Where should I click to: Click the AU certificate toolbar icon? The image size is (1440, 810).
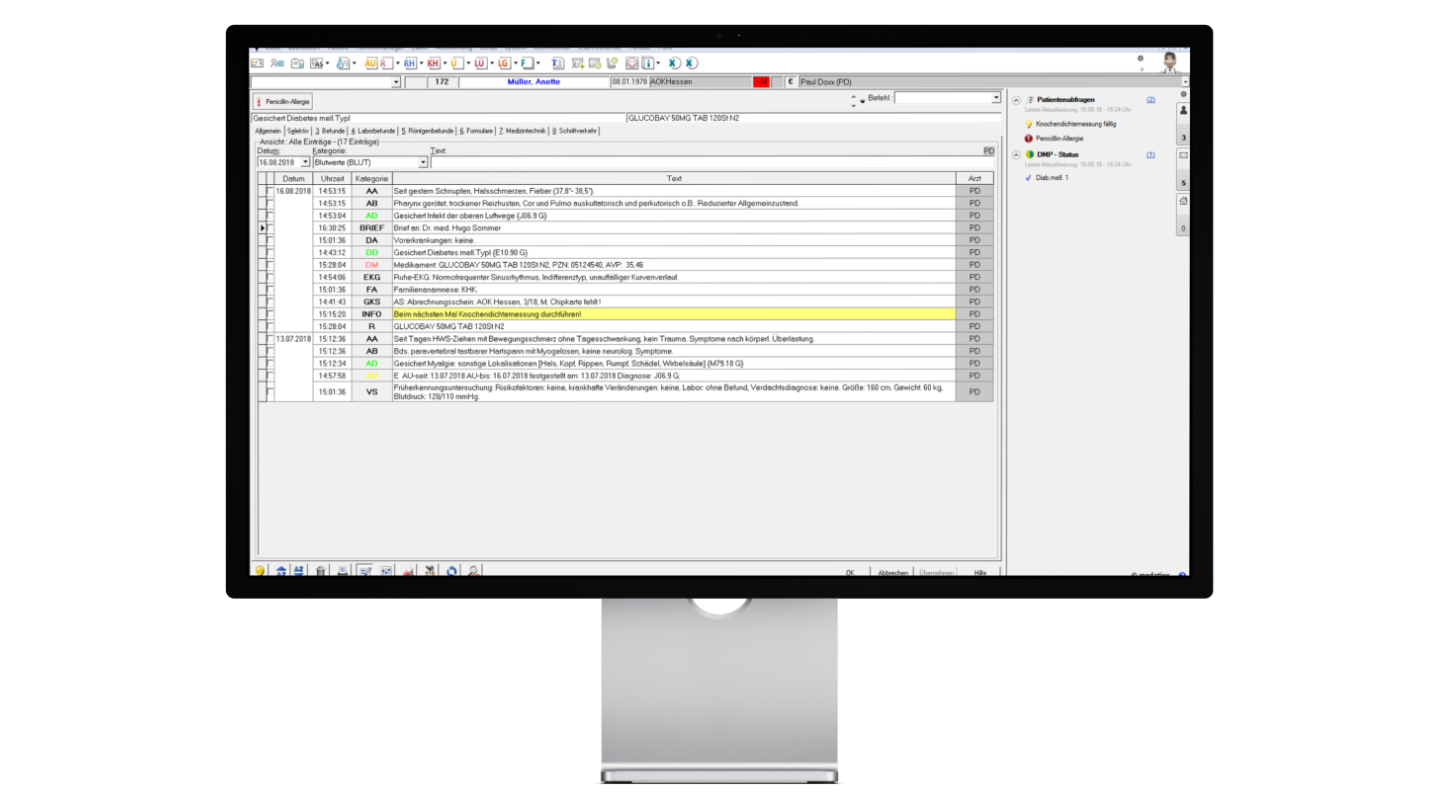(370, 63)
